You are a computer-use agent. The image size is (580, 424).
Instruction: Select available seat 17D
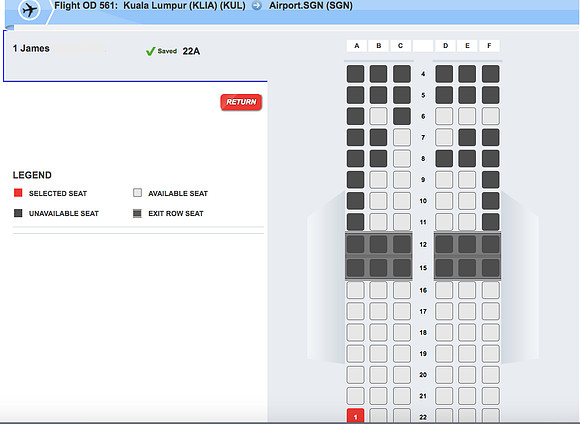coord(444,311)
